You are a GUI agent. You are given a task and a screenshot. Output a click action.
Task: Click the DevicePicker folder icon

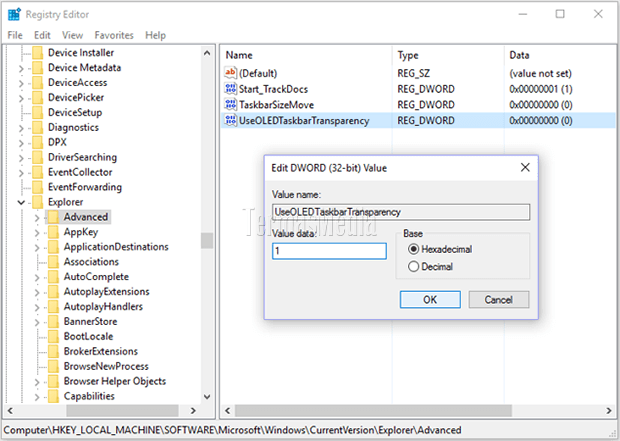click(x=38, y=98)
